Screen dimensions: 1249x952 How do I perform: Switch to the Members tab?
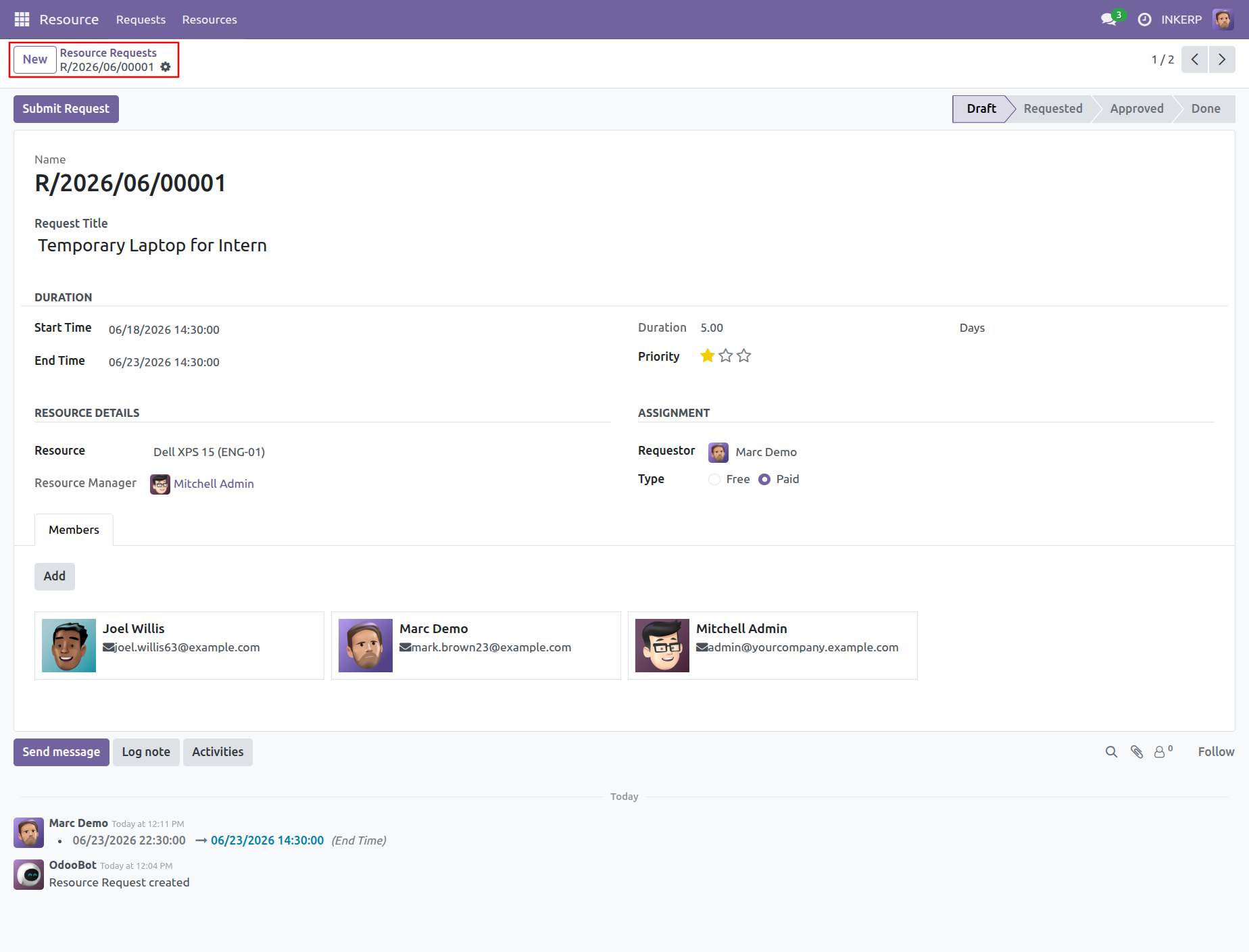(74, 530)
